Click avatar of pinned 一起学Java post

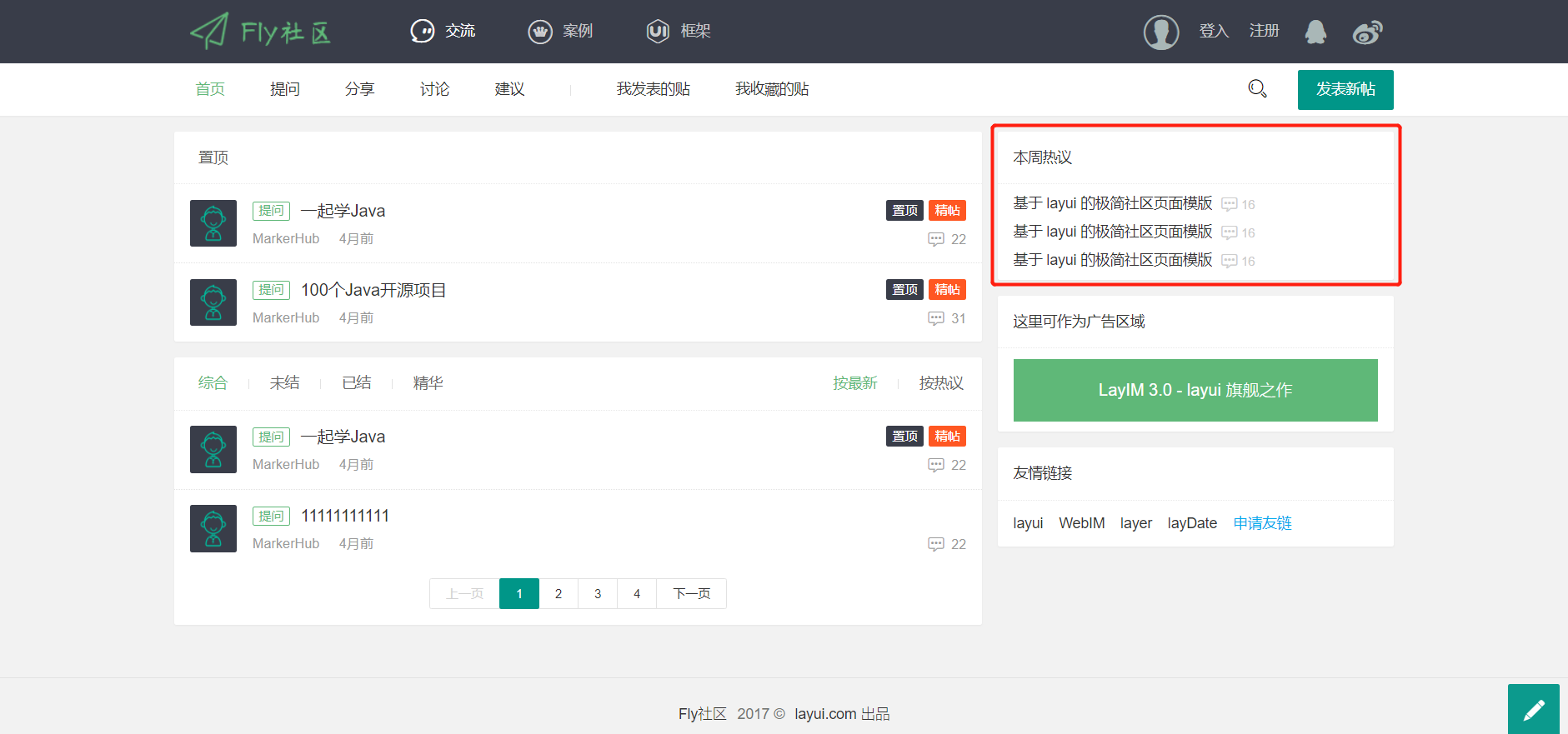(213, 223)
